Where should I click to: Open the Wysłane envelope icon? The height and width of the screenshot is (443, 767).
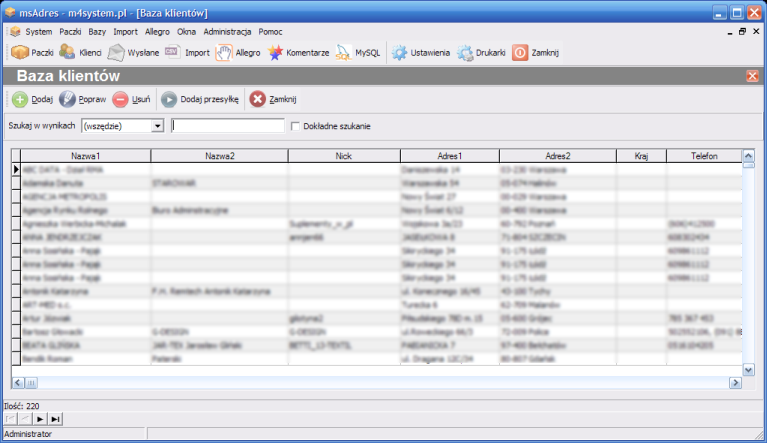(116, 52)
